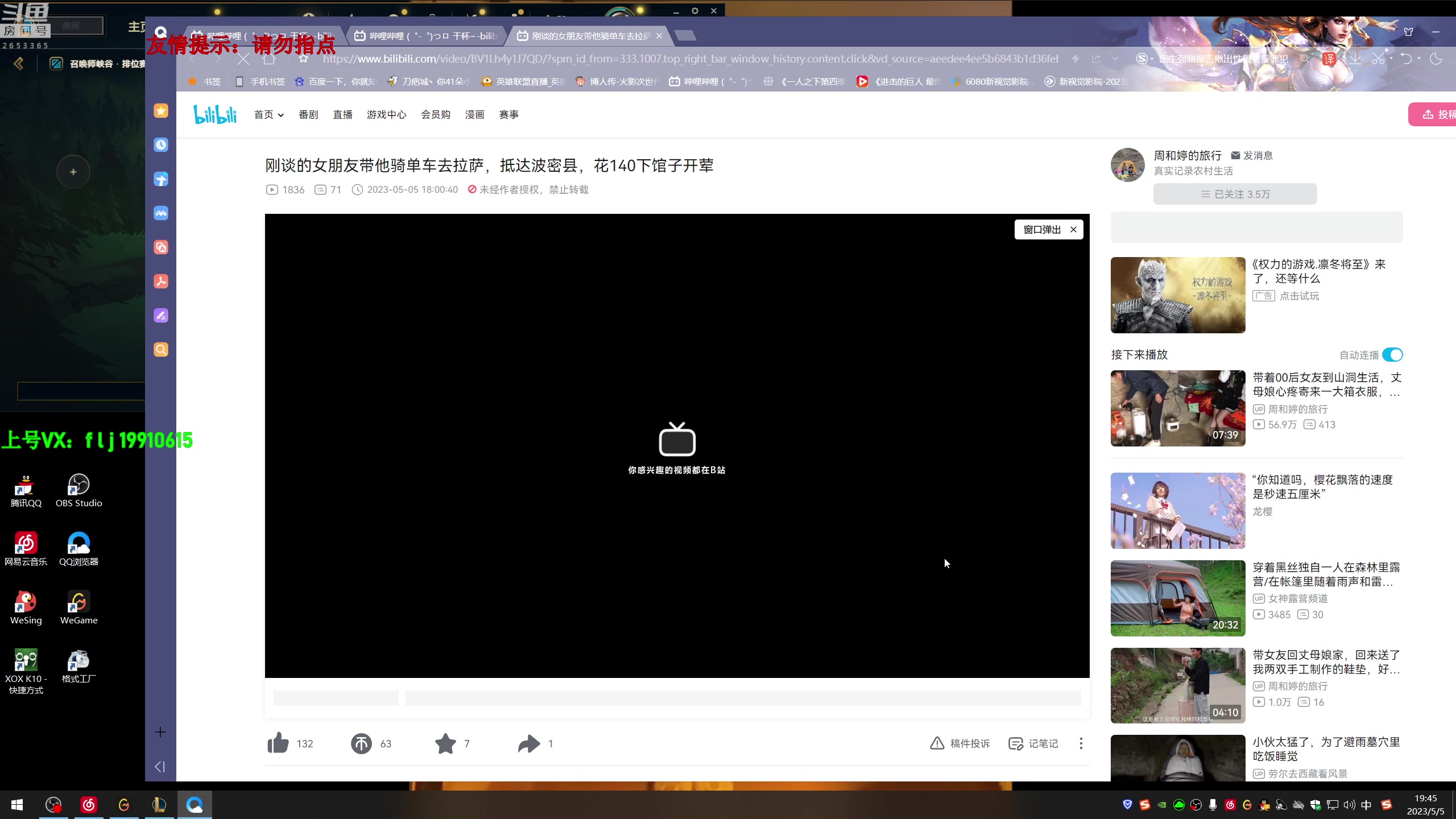Like the video with thumbs-up icon

coord(278,743)
